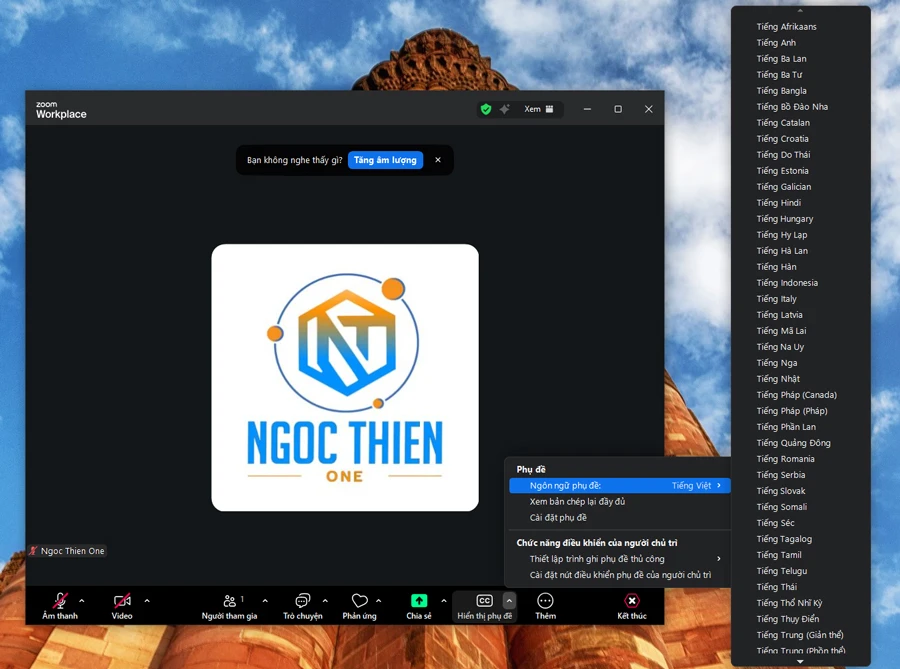Select Tiếng Anh as caption language
This screenshot has height=669, width=900.
coord(776,42)
